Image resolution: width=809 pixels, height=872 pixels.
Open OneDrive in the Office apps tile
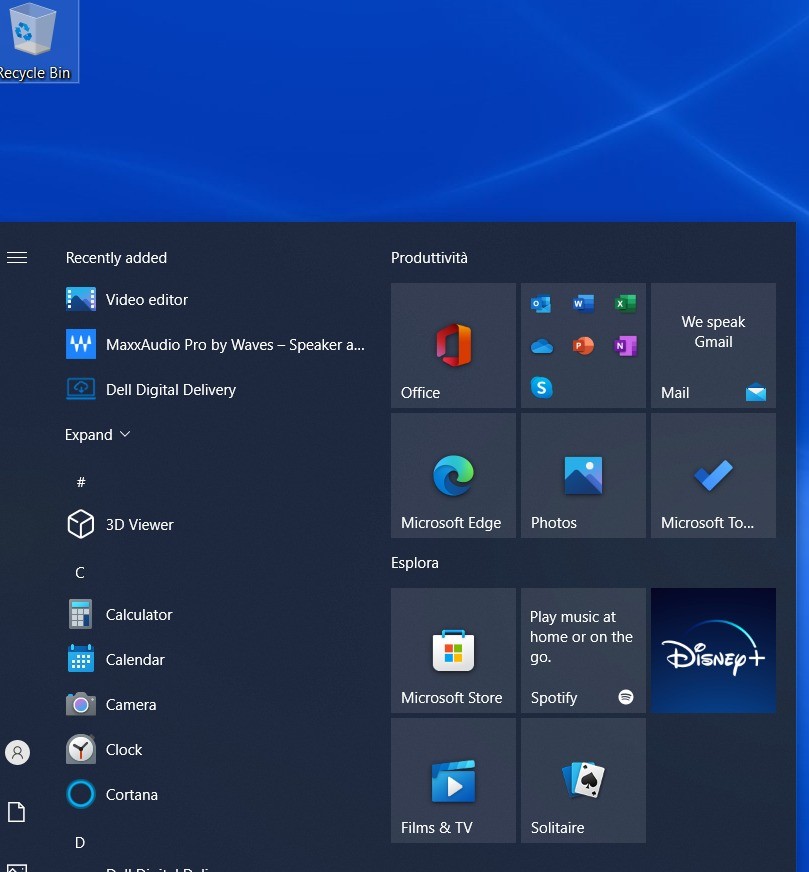[x=541, y=346]
